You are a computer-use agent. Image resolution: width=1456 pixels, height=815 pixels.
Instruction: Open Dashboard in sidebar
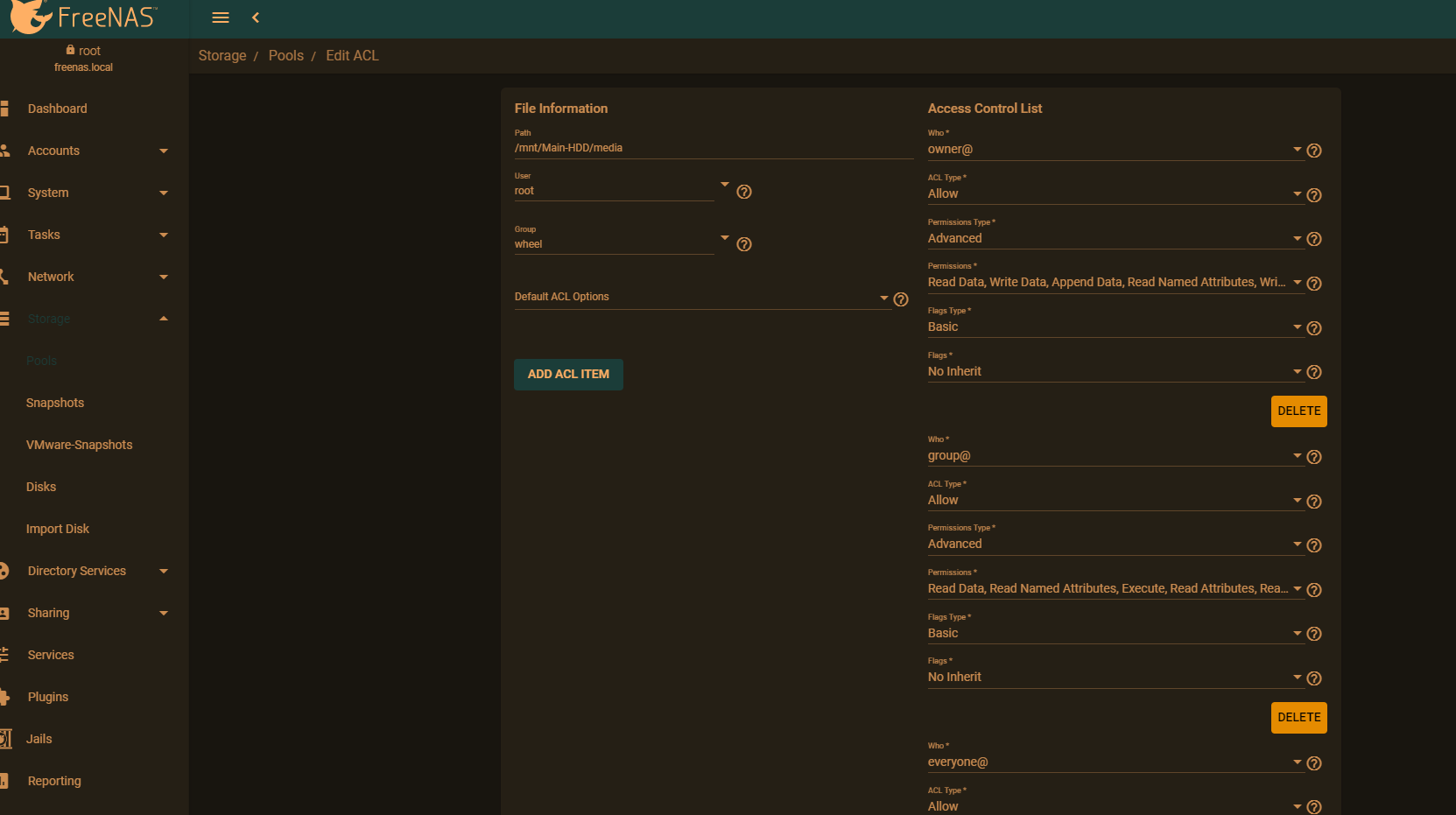click(58, 109)
